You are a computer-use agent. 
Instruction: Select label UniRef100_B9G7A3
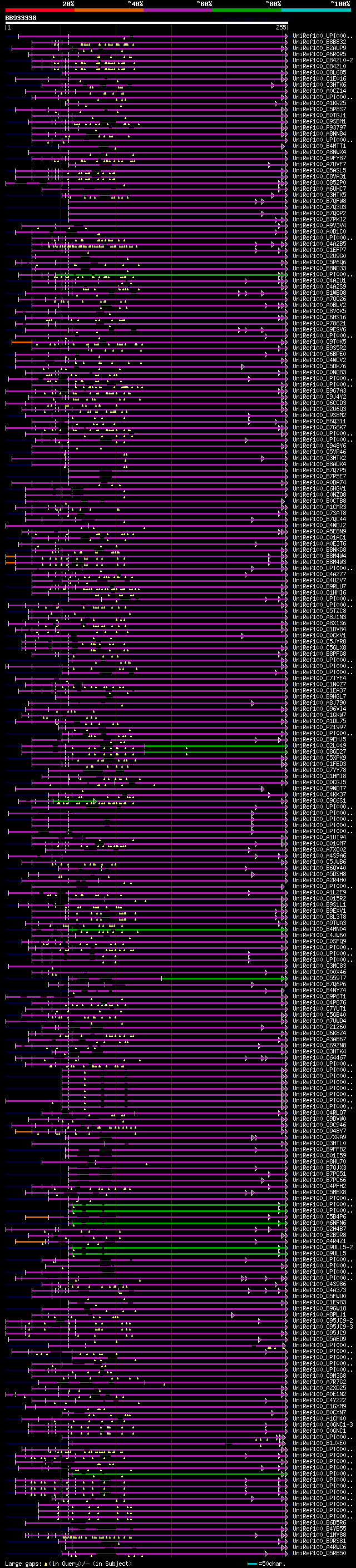point(319,391)
